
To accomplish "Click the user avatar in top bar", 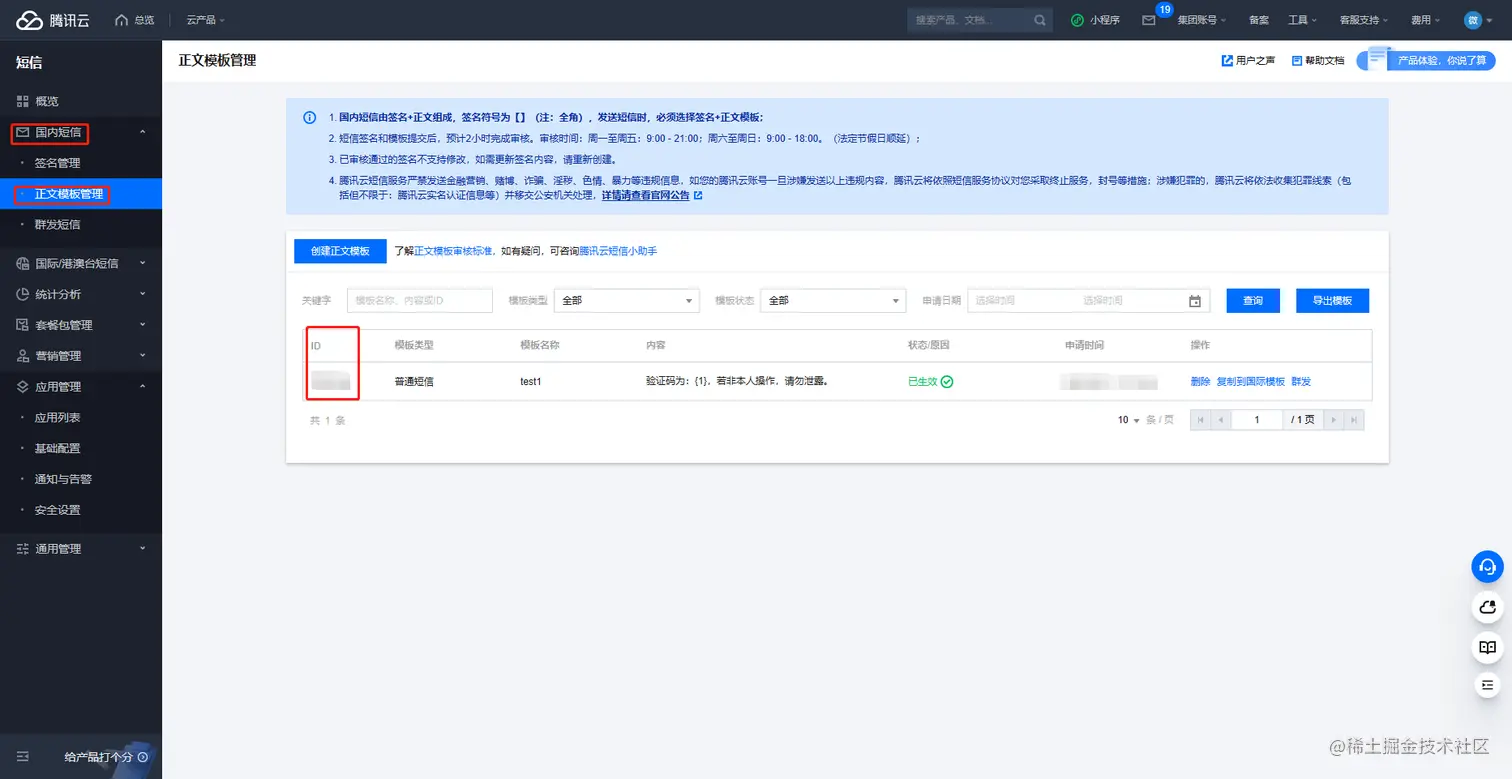I will [x=1473, y=20].
